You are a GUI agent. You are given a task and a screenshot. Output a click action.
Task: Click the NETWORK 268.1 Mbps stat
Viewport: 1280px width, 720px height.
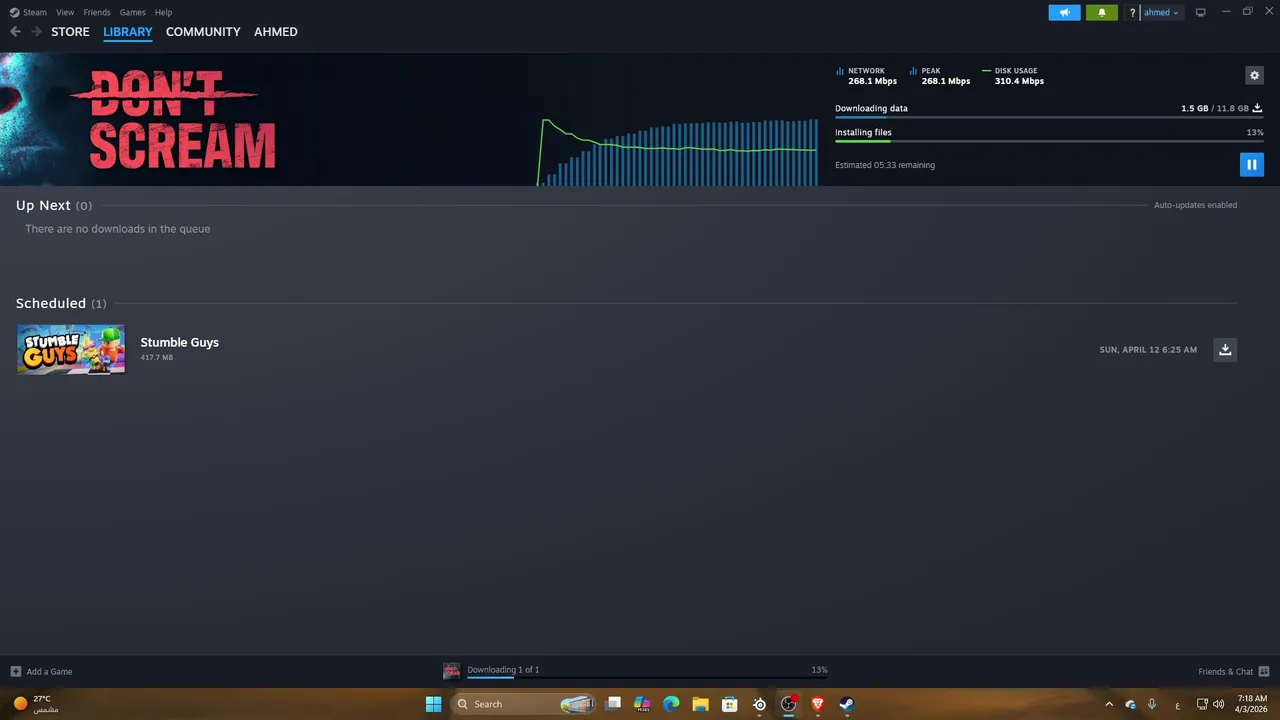pos(866,76)
